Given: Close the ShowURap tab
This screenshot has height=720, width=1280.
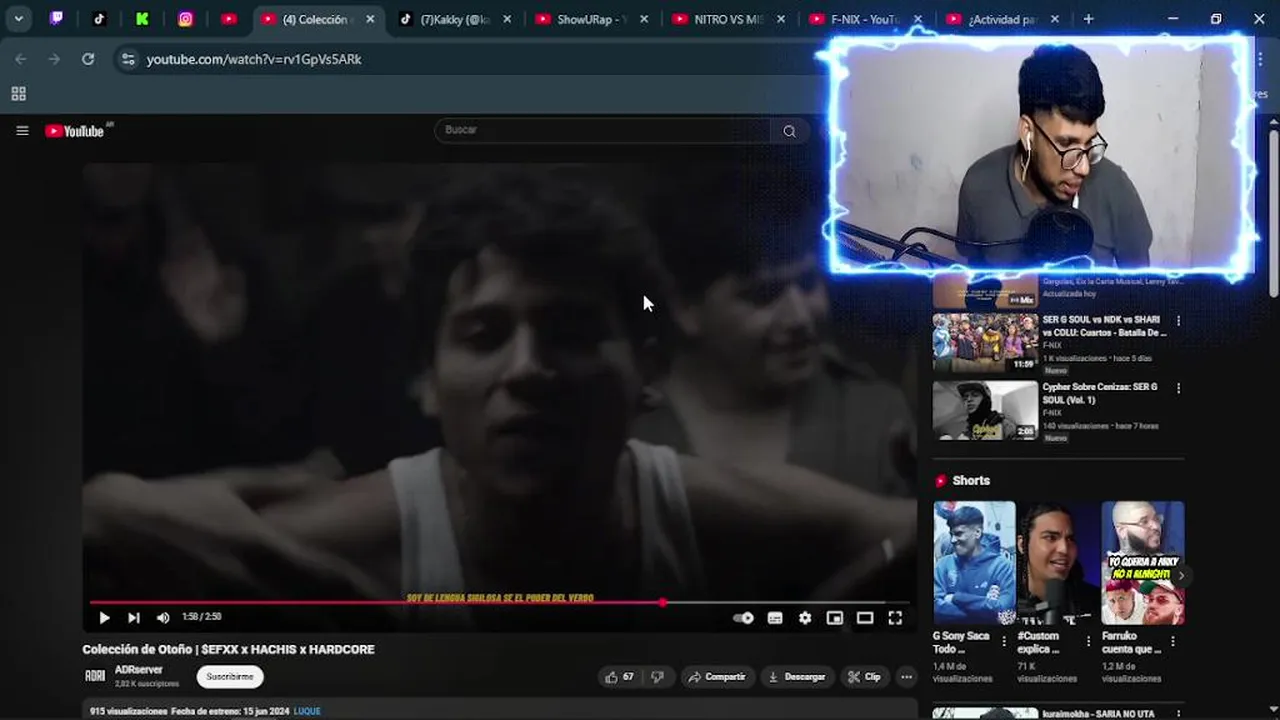Looking at the screenshot, I should pyautogui.click(x=644, y=19).
